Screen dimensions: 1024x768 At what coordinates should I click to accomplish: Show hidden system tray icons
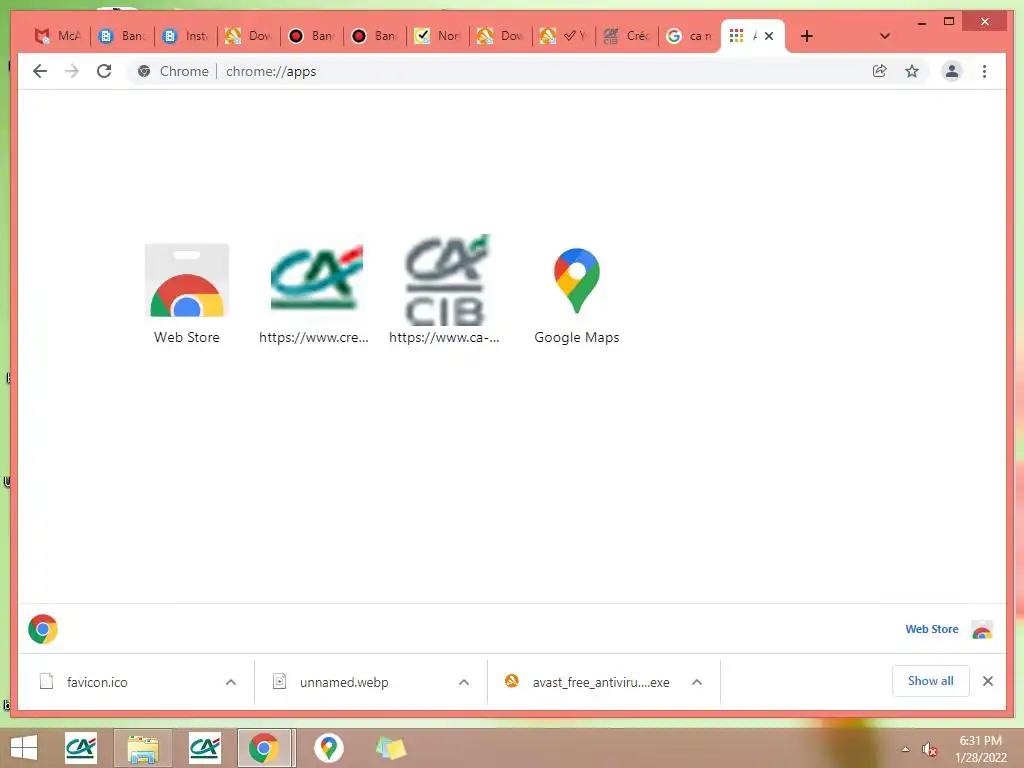[906, 749]
